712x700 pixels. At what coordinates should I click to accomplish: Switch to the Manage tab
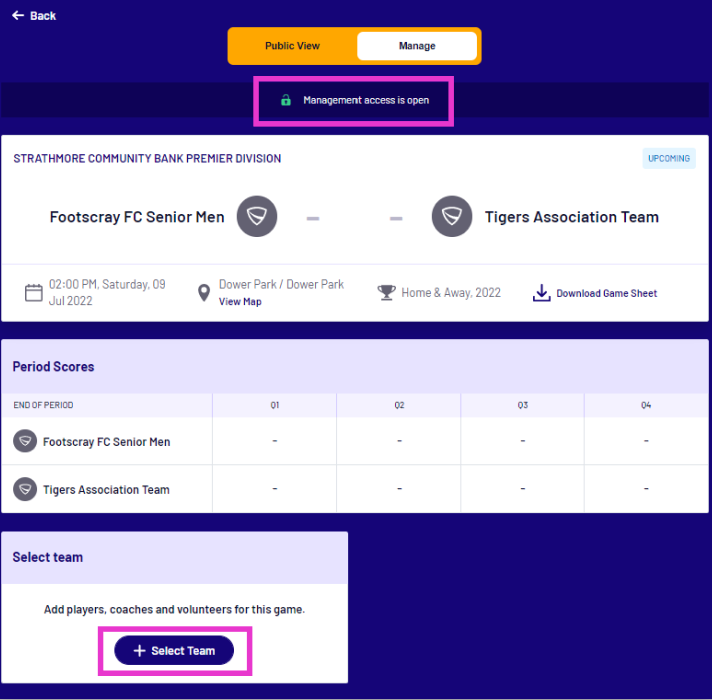[417, 46]
